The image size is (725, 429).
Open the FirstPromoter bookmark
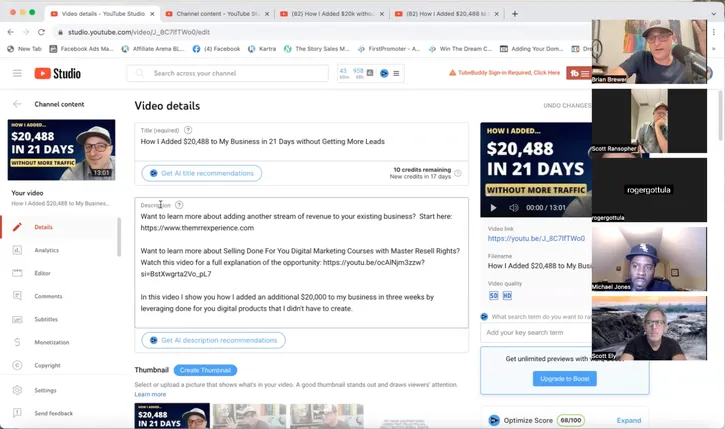pos(389,49)
